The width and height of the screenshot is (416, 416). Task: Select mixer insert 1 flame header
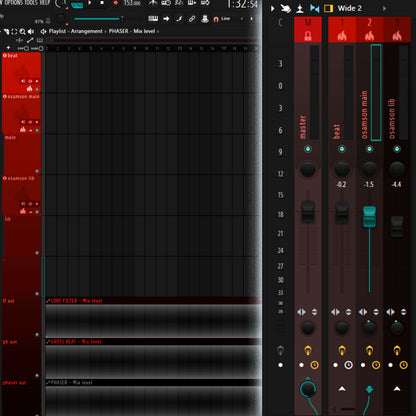342,30
